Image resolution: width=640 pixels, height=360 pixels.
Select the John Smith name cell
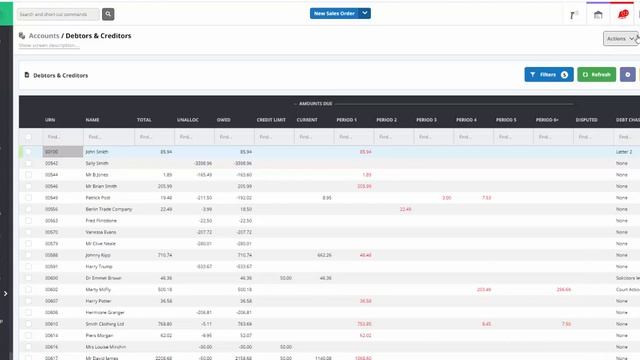(97, 152)
